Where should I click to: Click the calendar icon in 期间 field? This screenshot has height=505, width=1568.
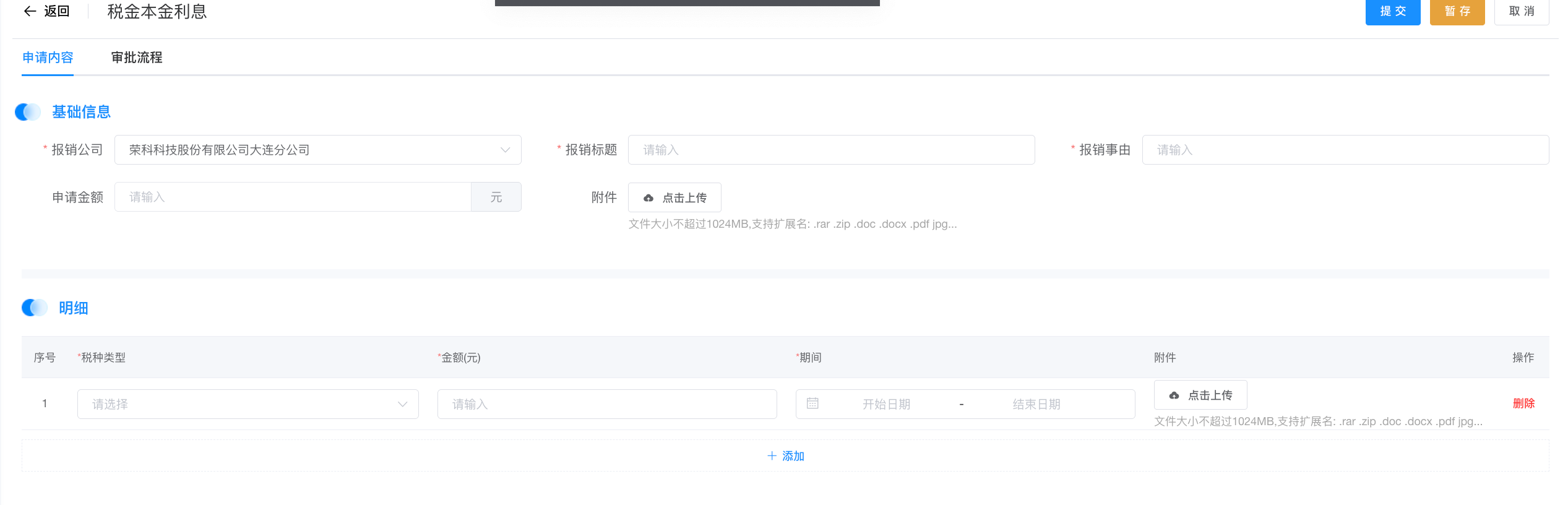[812, 404]
